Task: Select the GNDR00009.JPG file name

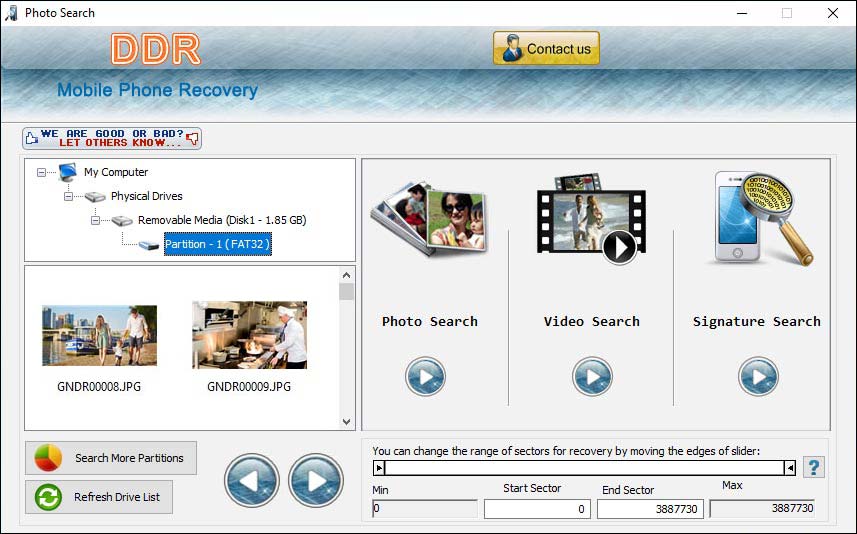Action: coord(249,386)
